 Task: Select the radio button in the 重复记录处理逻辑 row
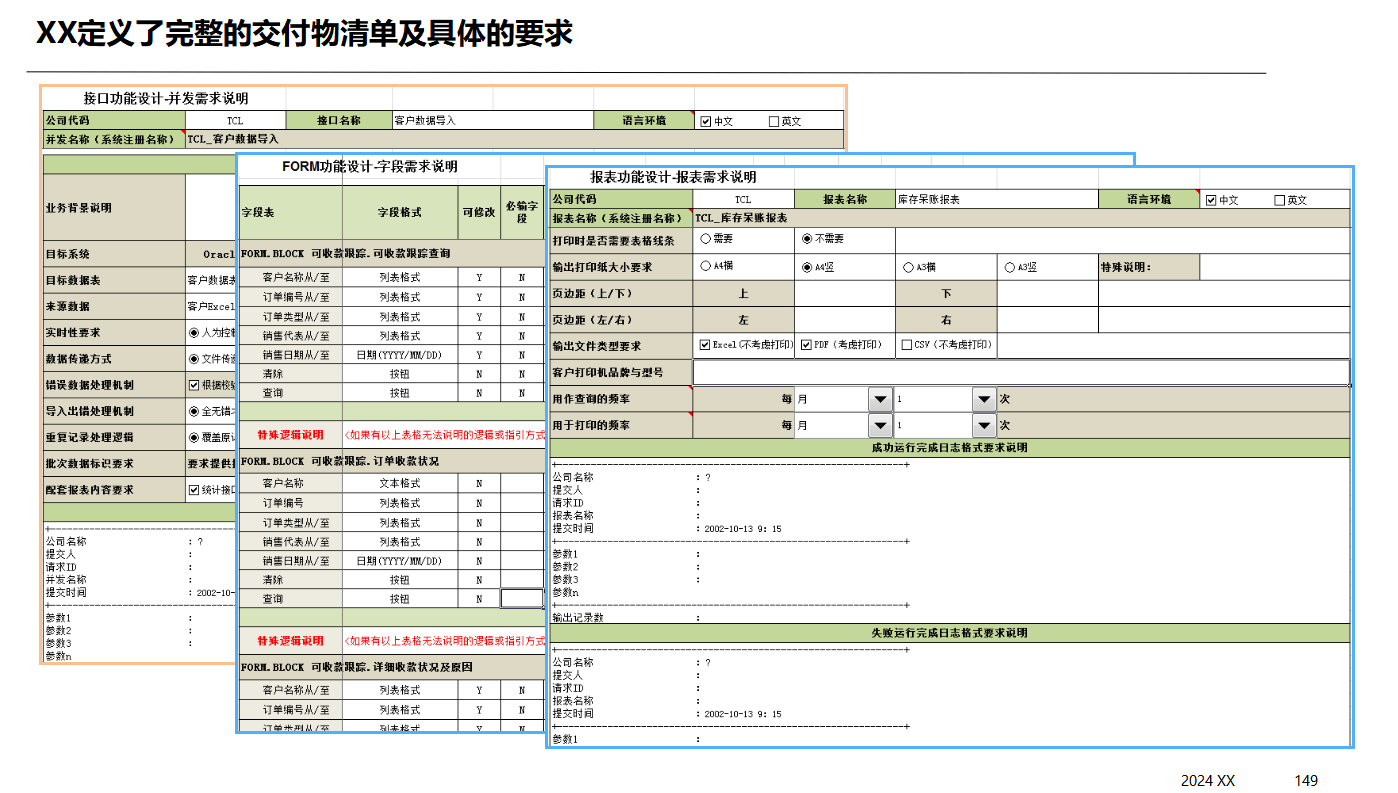(x=194, y=437)
